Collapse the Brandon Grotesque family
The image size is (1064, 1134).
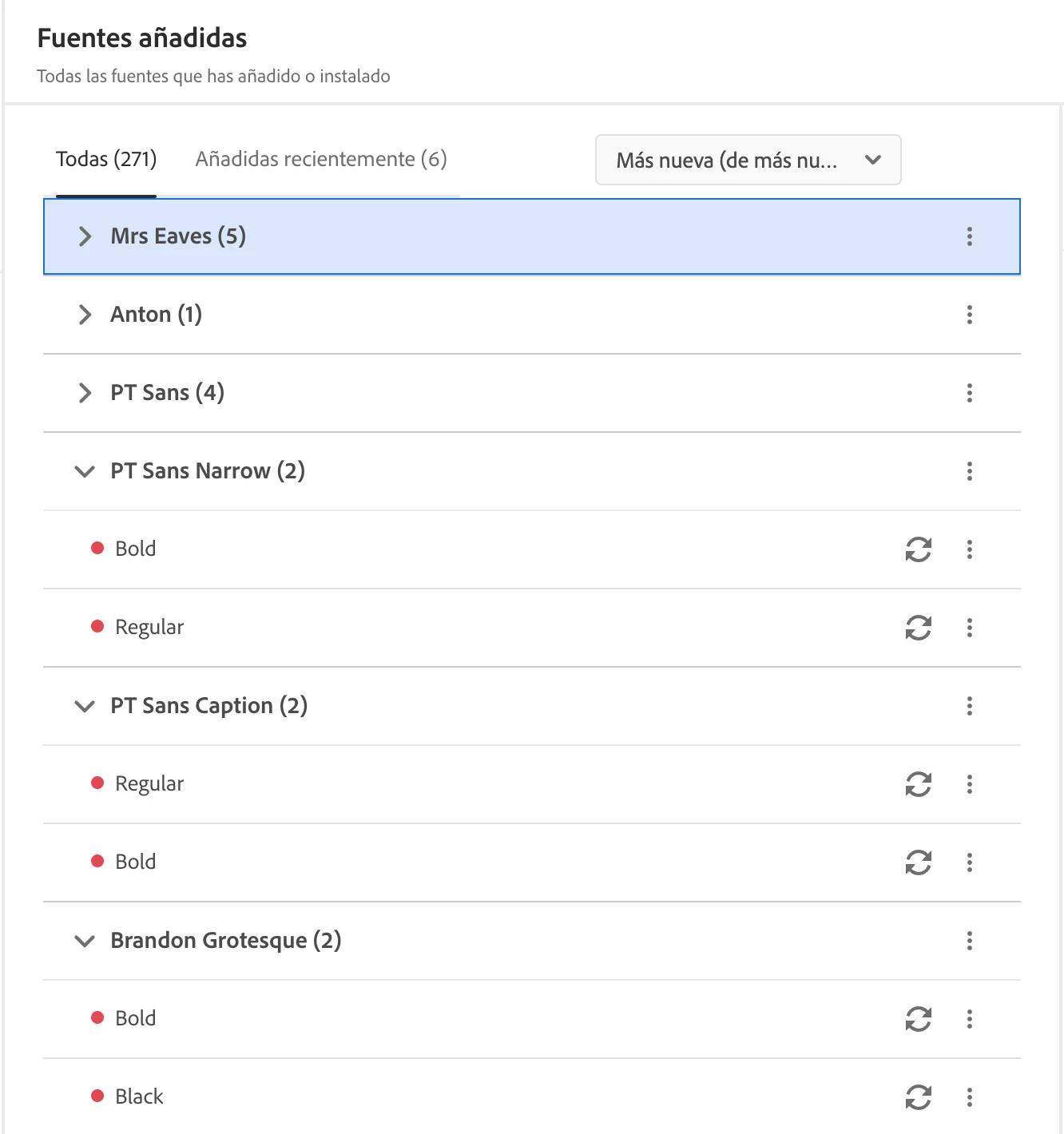pyautogui.click(x=85, y=941)
